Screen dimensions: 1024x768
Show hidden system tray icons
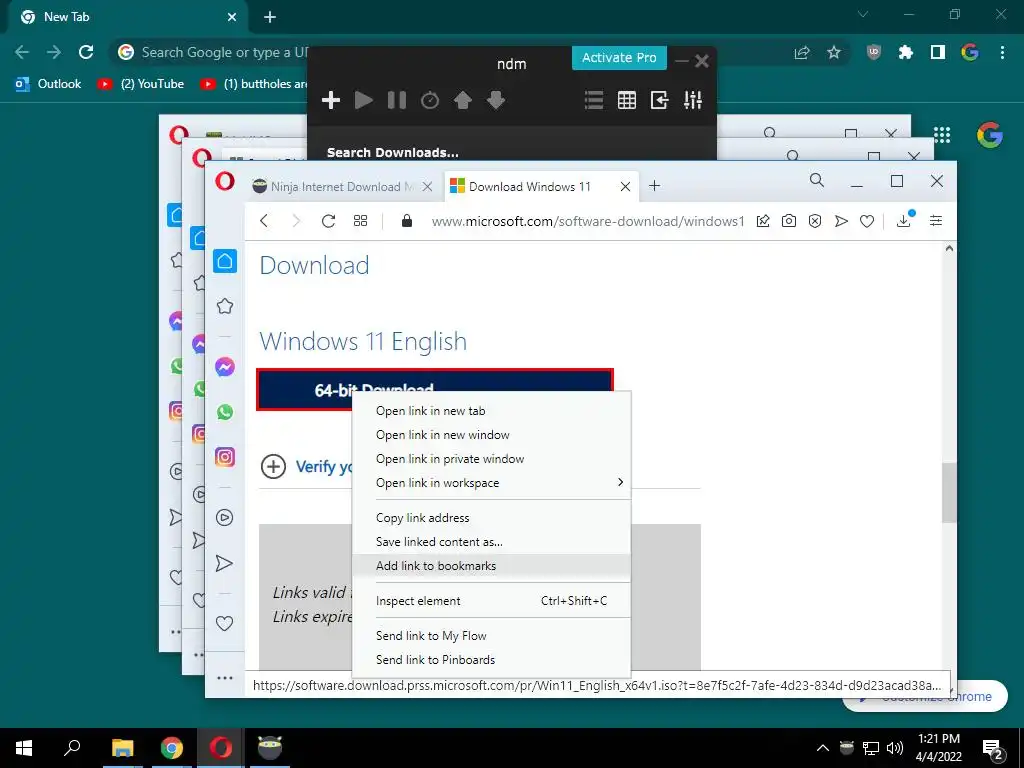[x=823, y=748]
